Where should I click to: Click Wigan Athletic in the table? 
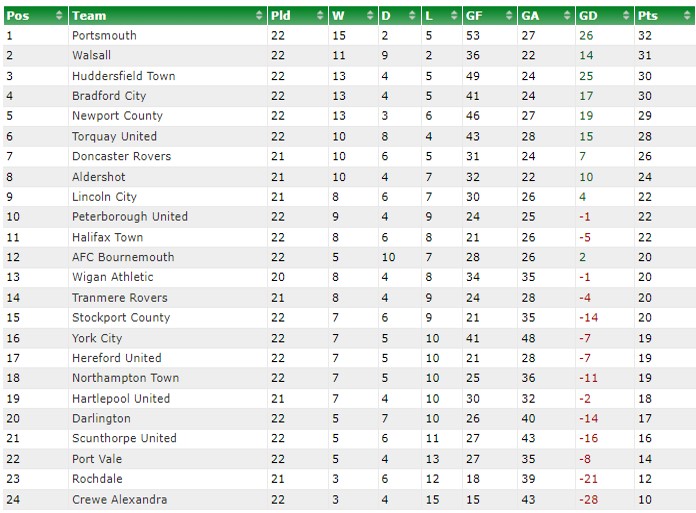pyautogui.click(x=113, y=277)
